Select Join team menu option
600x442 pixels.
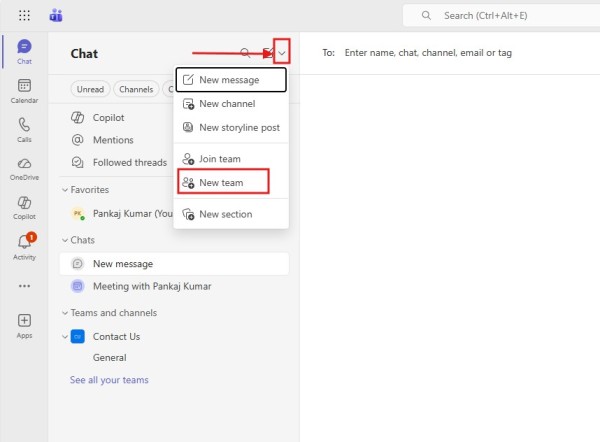tap(231, 159)
